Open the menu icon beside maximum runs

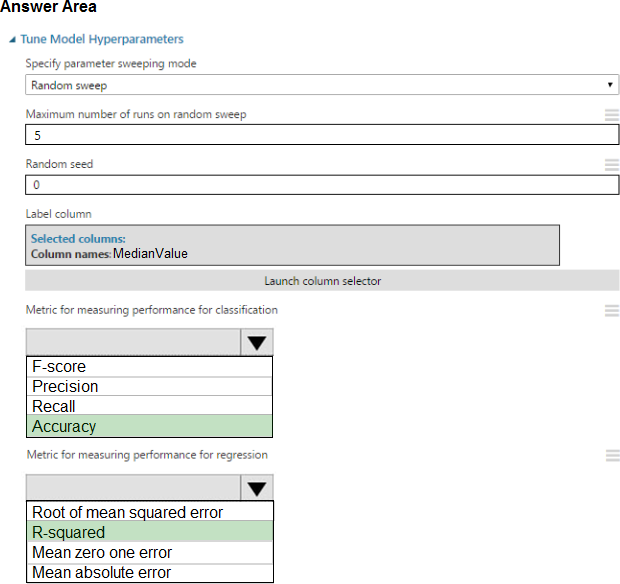(x=611, y=115)
